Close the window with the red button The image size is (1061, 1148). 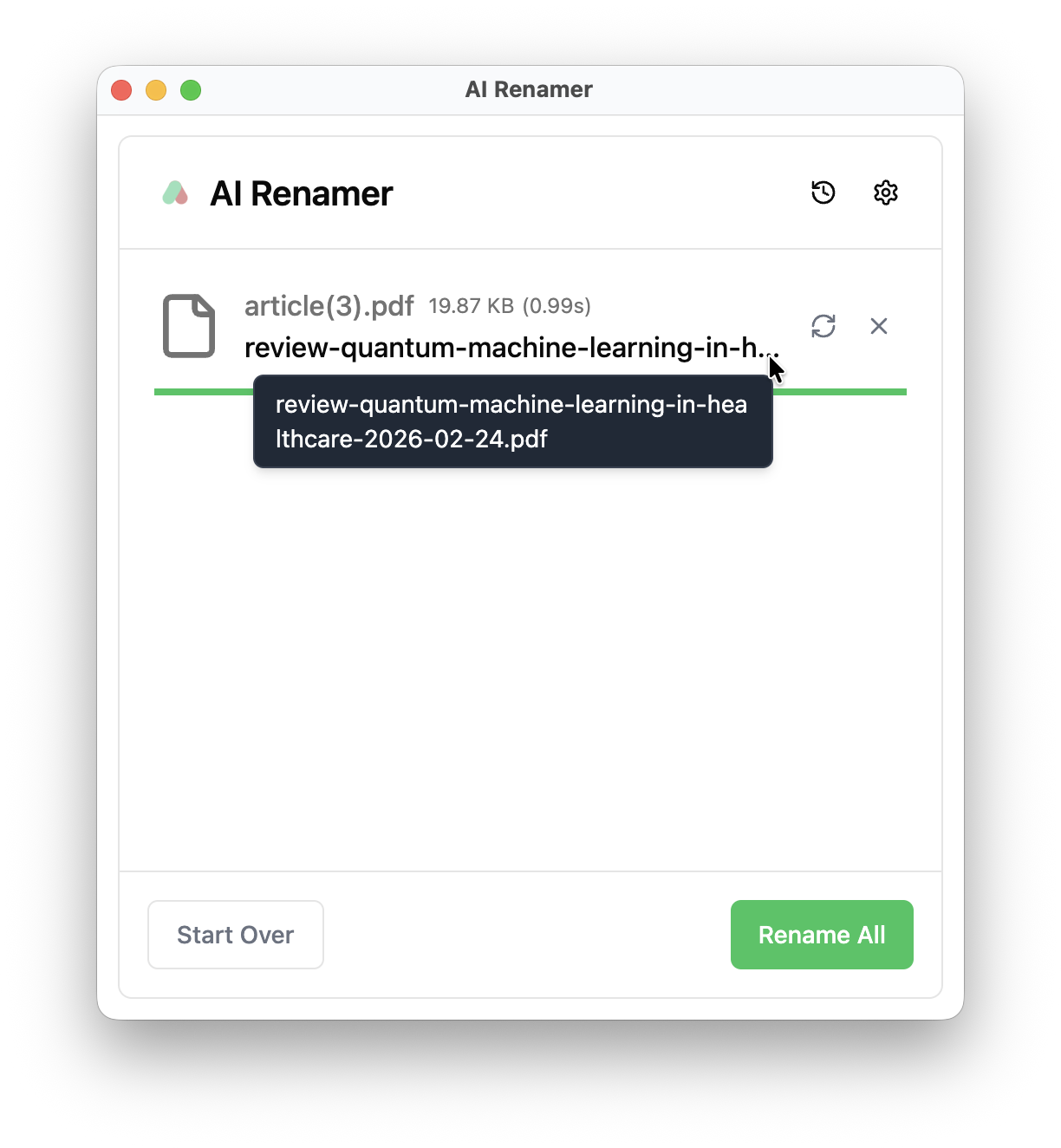pyautogui.click(x=121, y=90)
